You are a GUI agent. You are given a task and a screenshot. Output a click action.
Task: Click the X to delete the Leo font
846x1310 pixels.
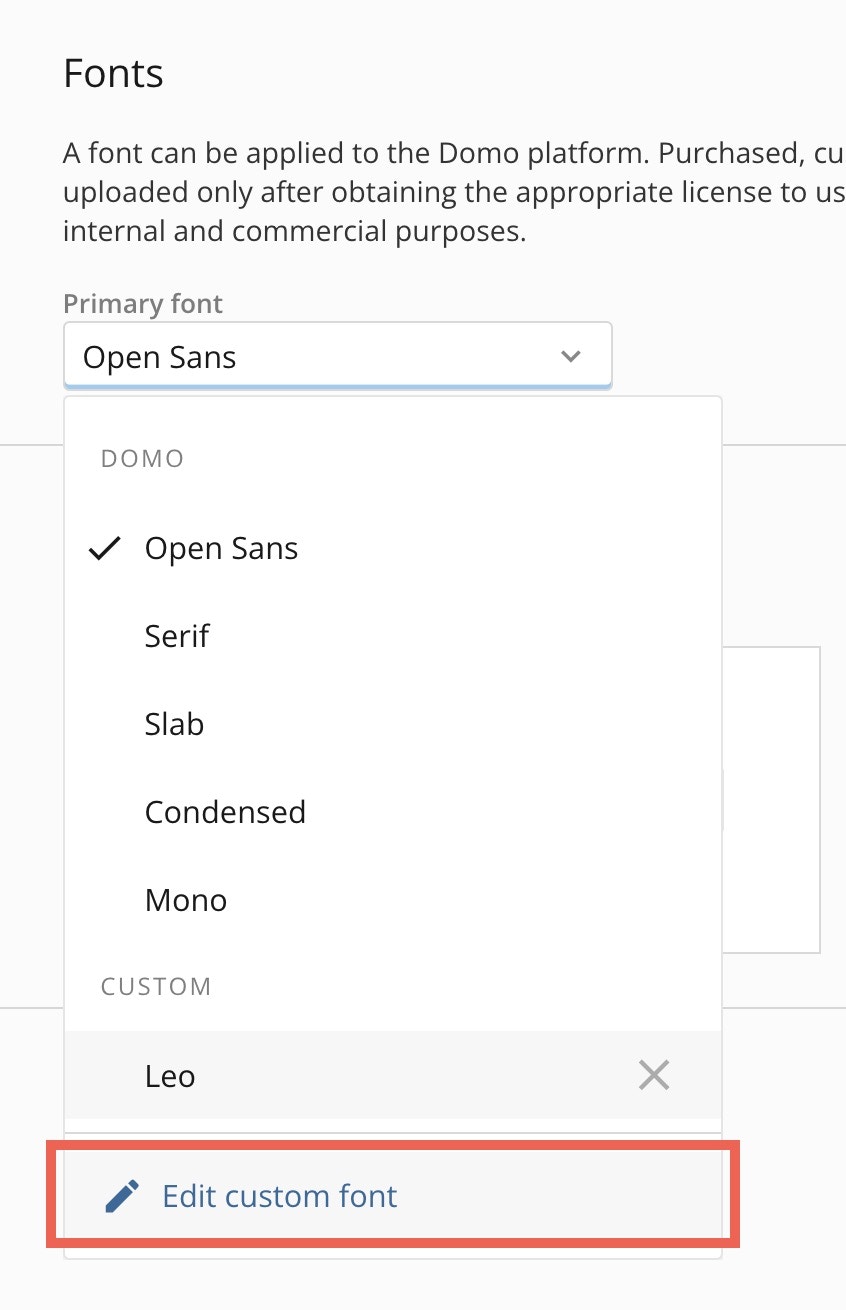pos(653,1075)
